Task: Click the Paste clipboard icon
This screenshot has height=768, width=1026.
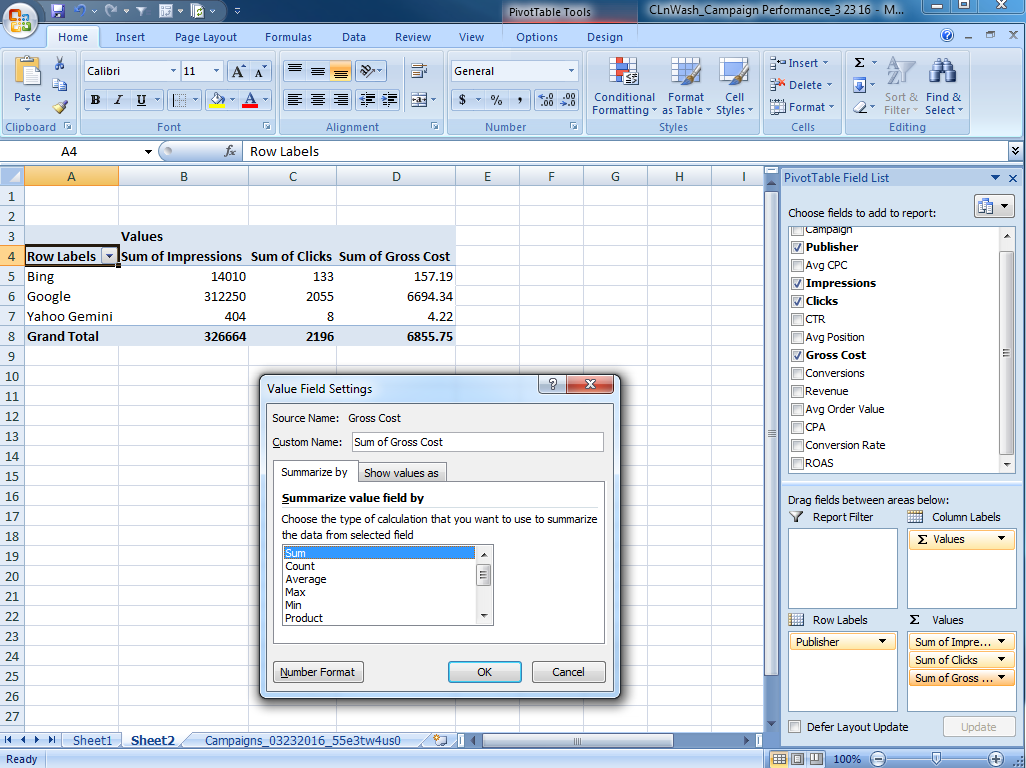Action: click(x=27, y=71)
